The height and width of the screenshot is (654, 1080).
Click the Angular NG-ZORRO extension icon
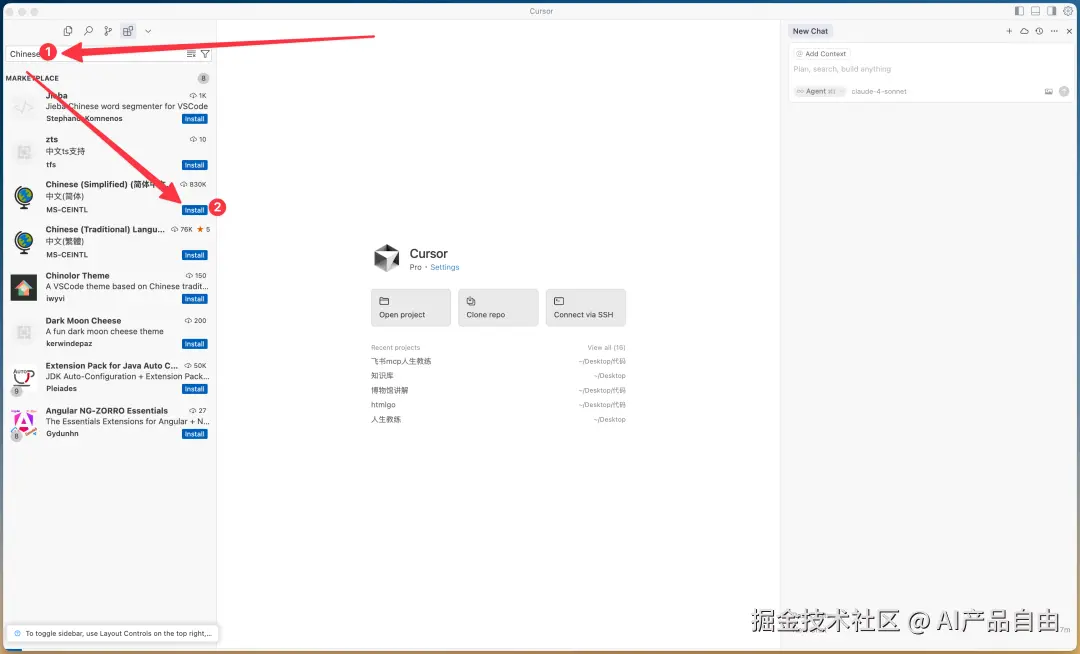coord(23,423)
